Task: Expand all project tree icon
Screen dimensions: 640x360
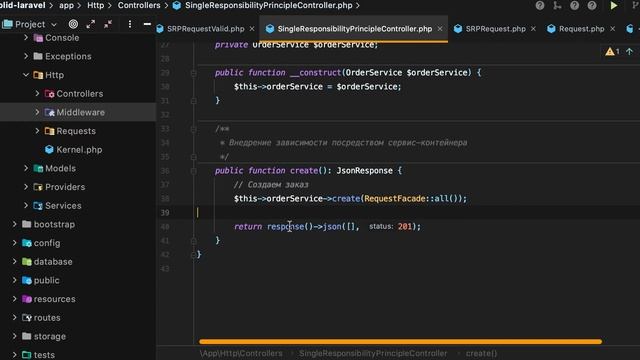Action: pos(91,24)
